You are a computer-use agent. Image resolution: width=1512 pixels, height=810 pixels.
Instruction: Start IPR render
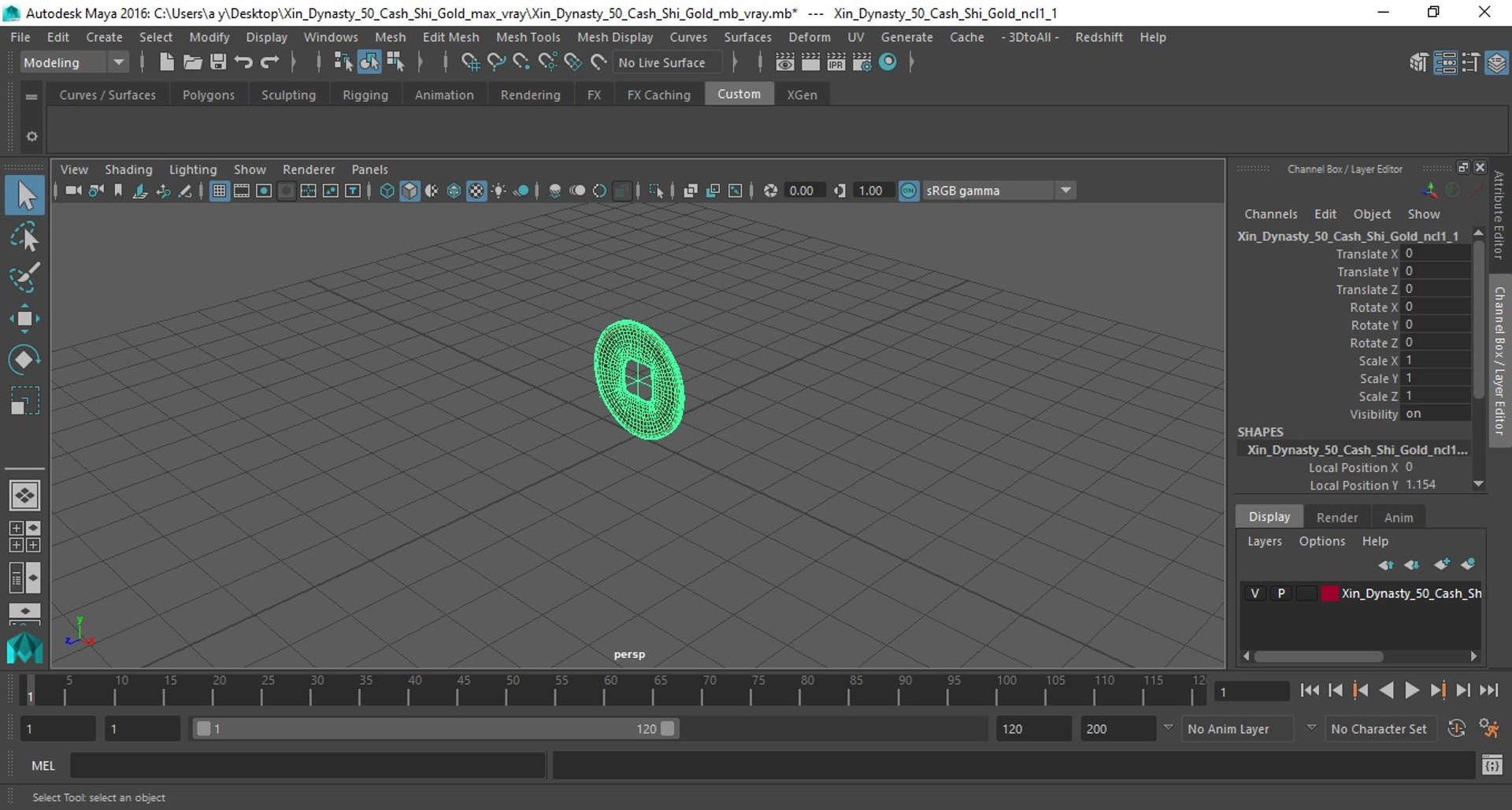click(x=836, y=62)
